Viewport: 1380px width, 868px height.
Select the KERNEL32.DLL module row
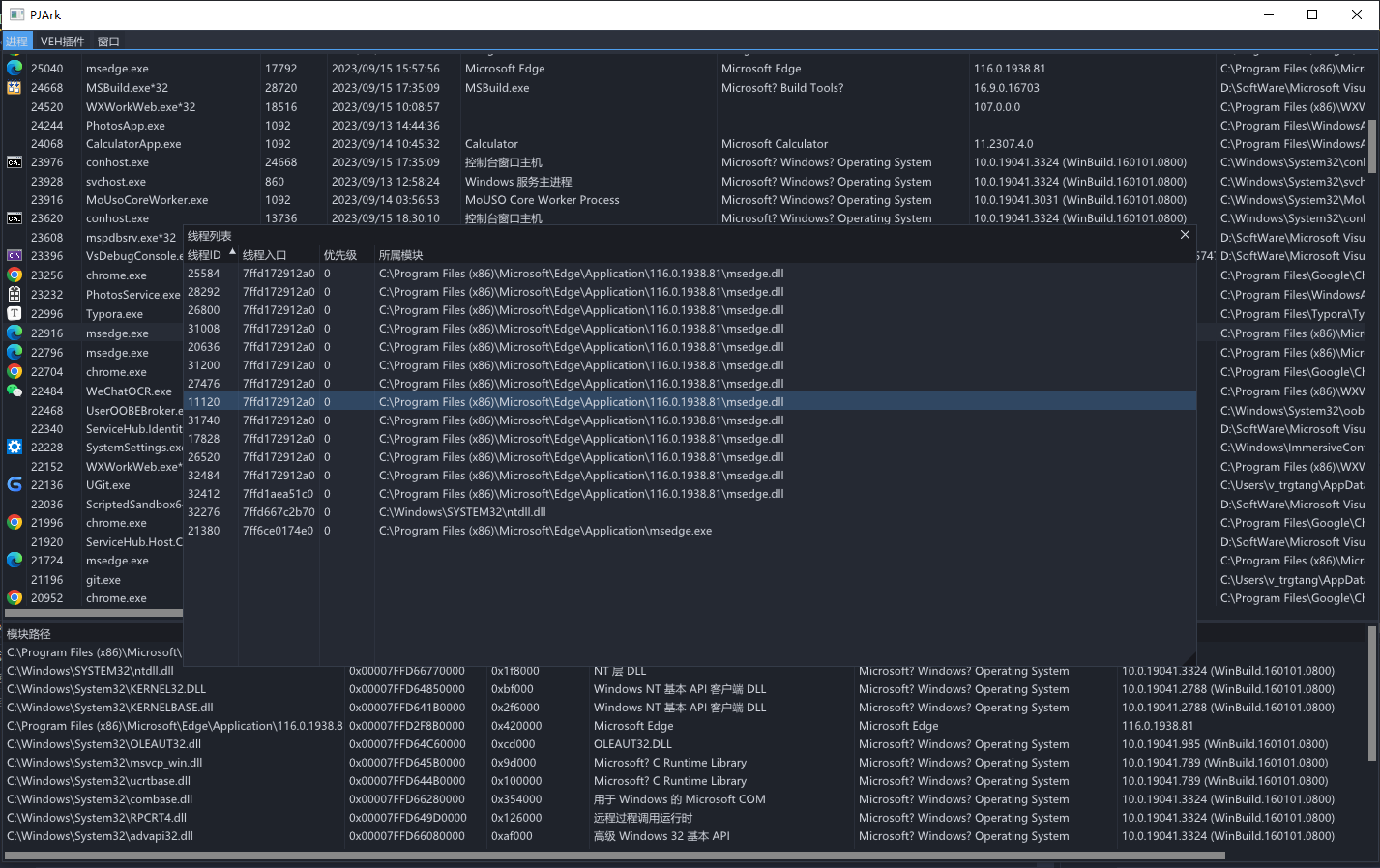[x=685, y=689]
